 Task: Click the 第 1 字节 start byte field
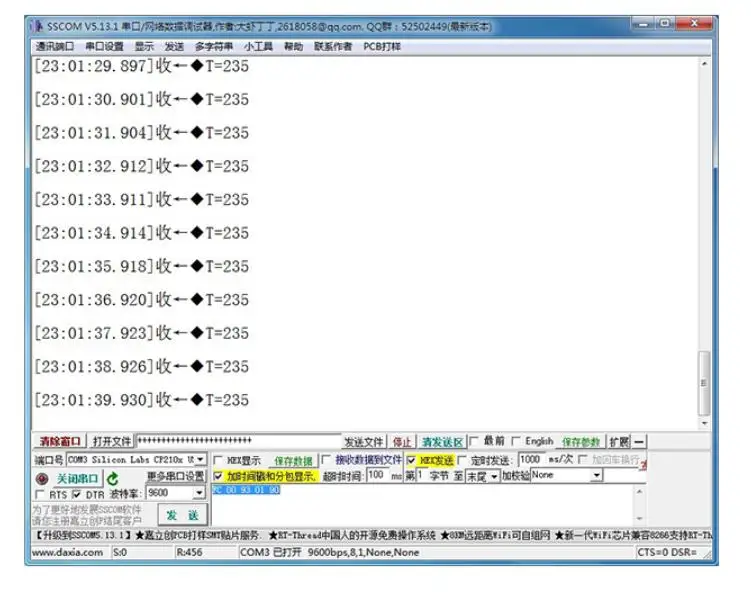coord(421,475)
